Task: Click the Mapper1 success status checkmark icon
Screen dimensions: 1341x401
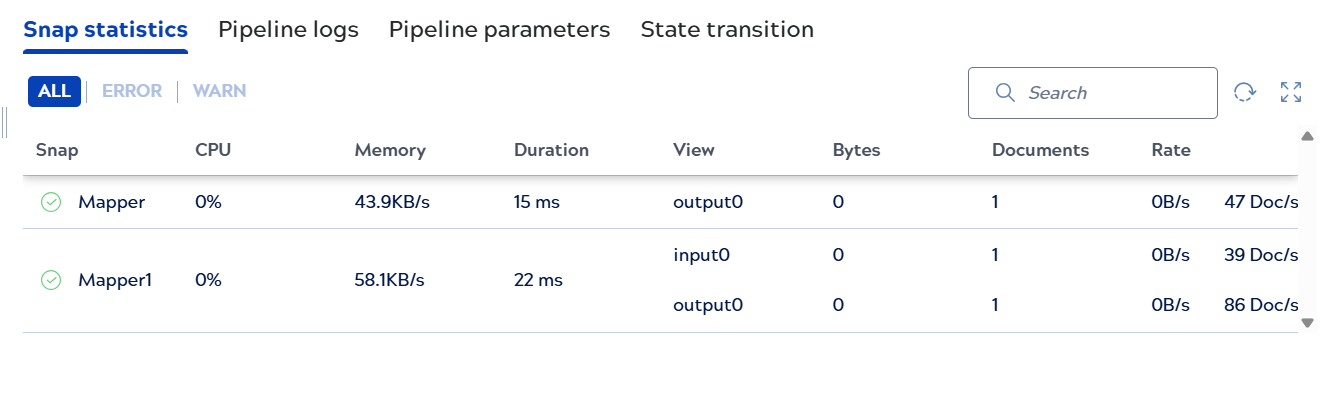Action: click(50, 280)
